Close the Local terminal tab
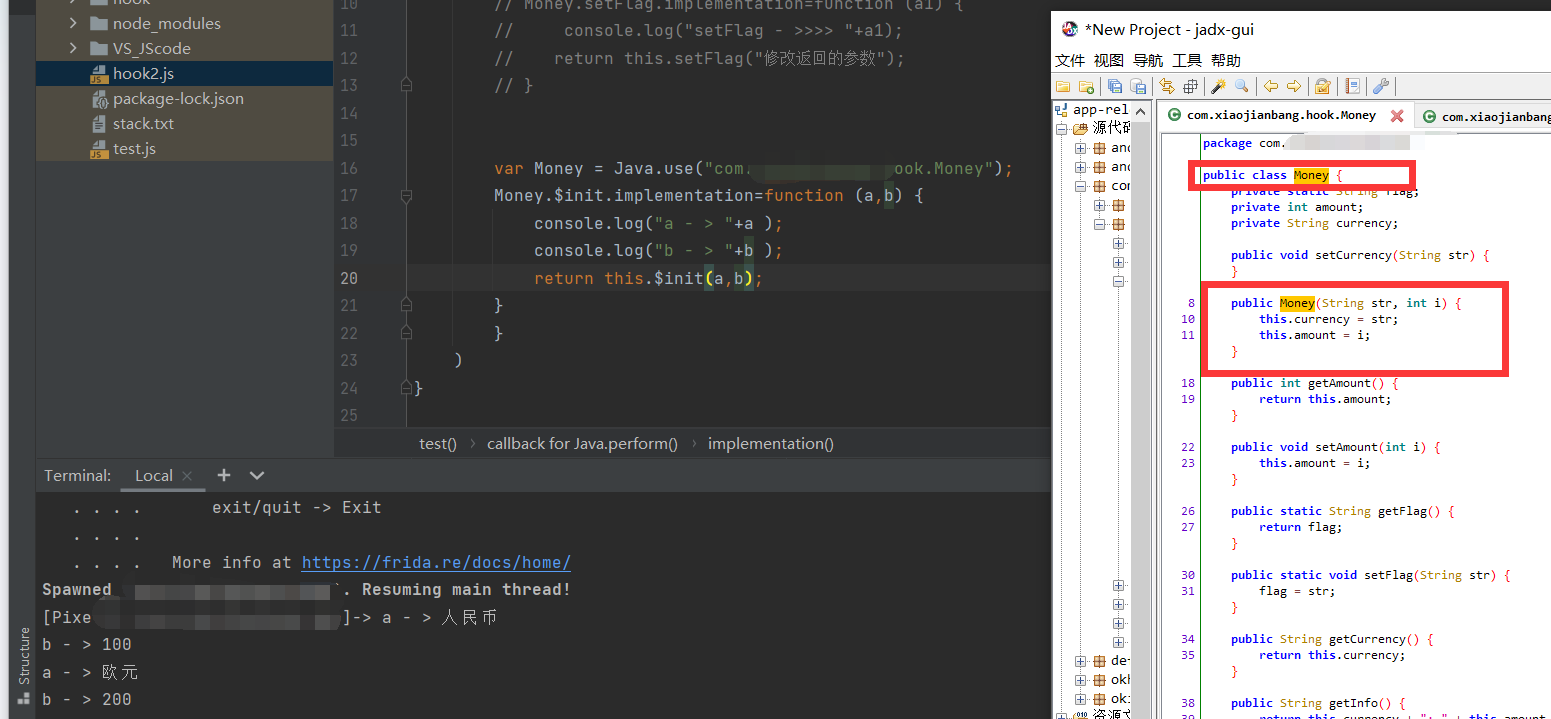This screenshot has width=1551, height=719. click(x=186, y=477)
